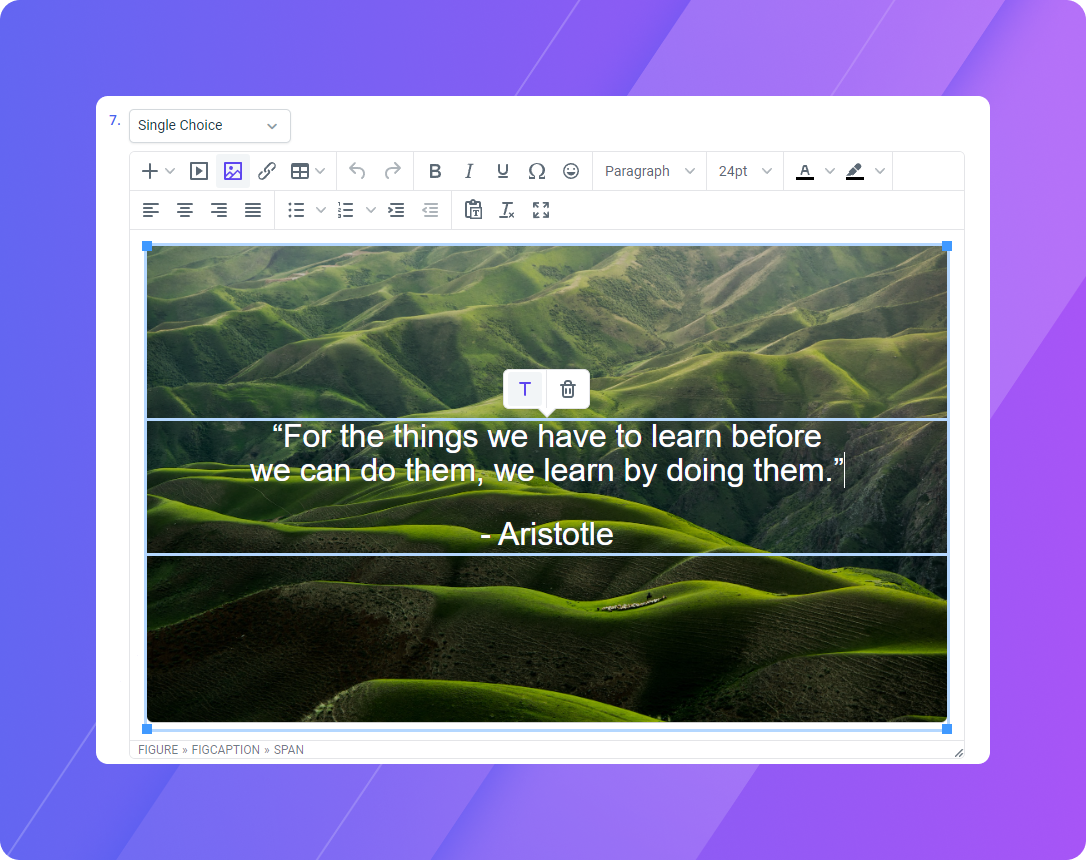Enter fullscreen editing mode
This screenshot has width=1086, height=860.
[x=541, y=210]
